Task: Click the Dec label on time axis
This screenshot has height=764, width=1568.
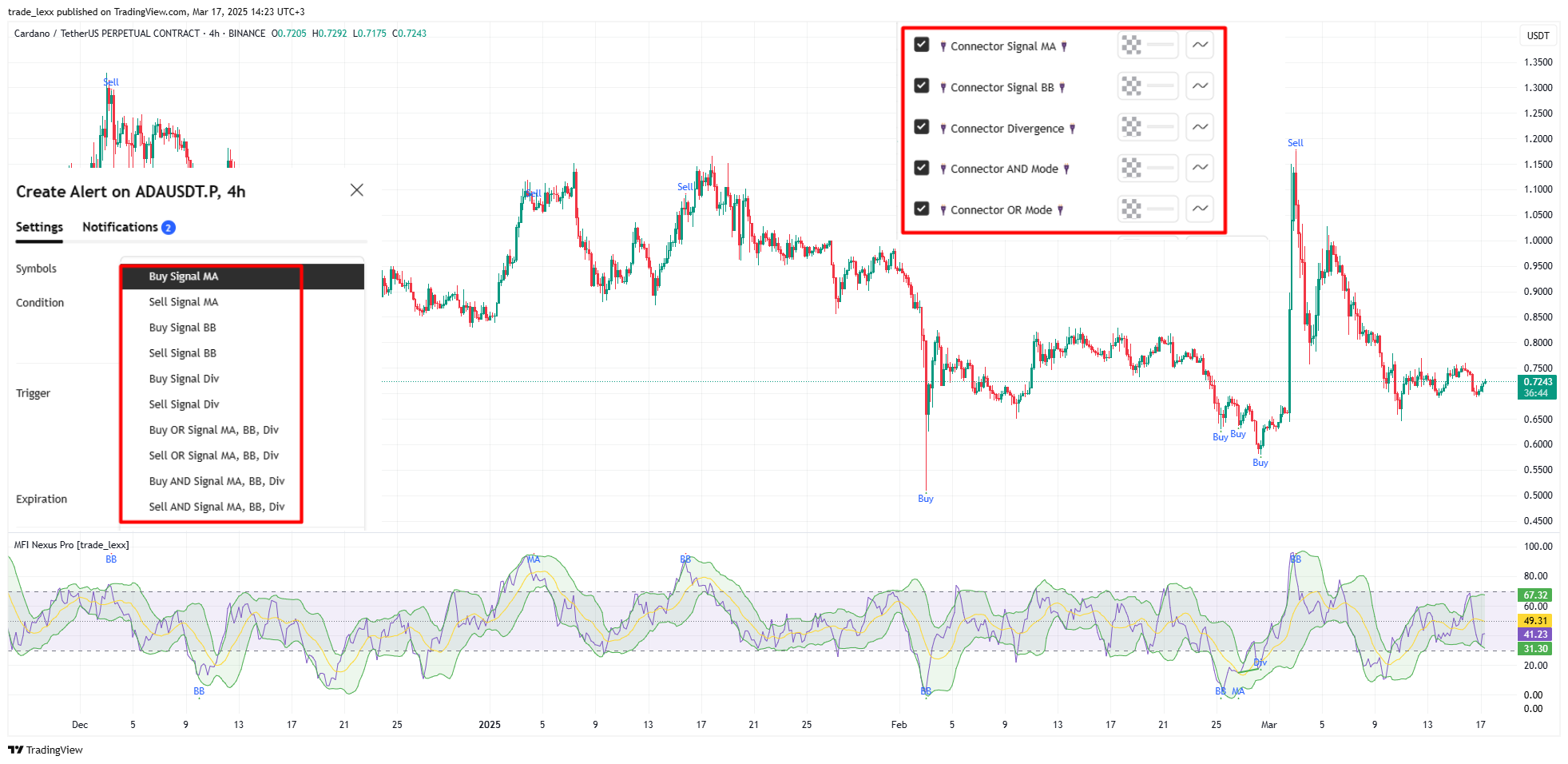Action: point(80,725)
